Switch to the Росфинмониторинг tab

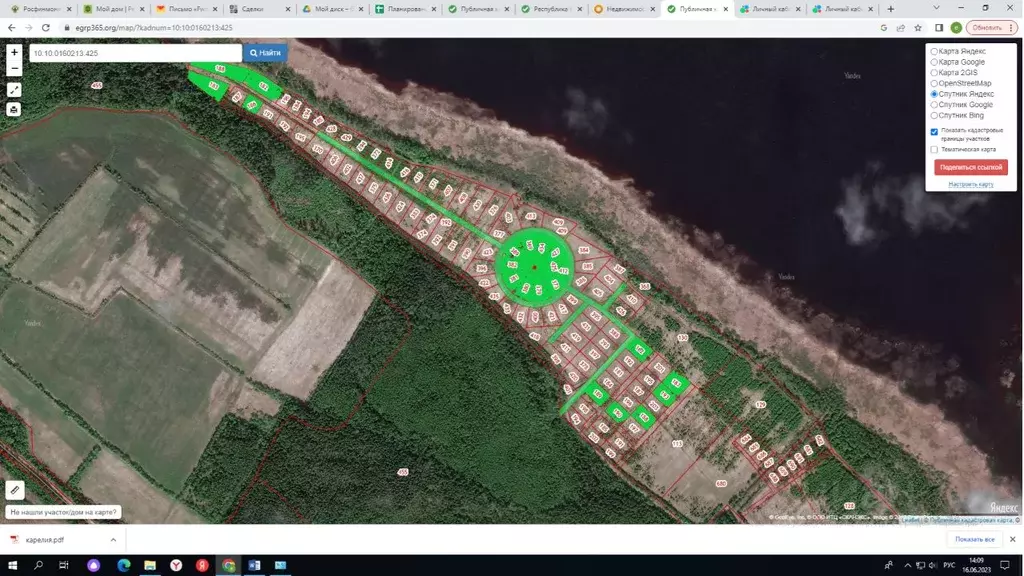(x=40, y=9)
